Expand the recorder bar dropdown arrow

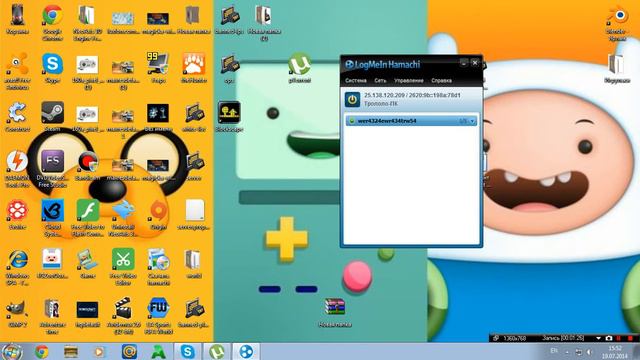[598, 338]
